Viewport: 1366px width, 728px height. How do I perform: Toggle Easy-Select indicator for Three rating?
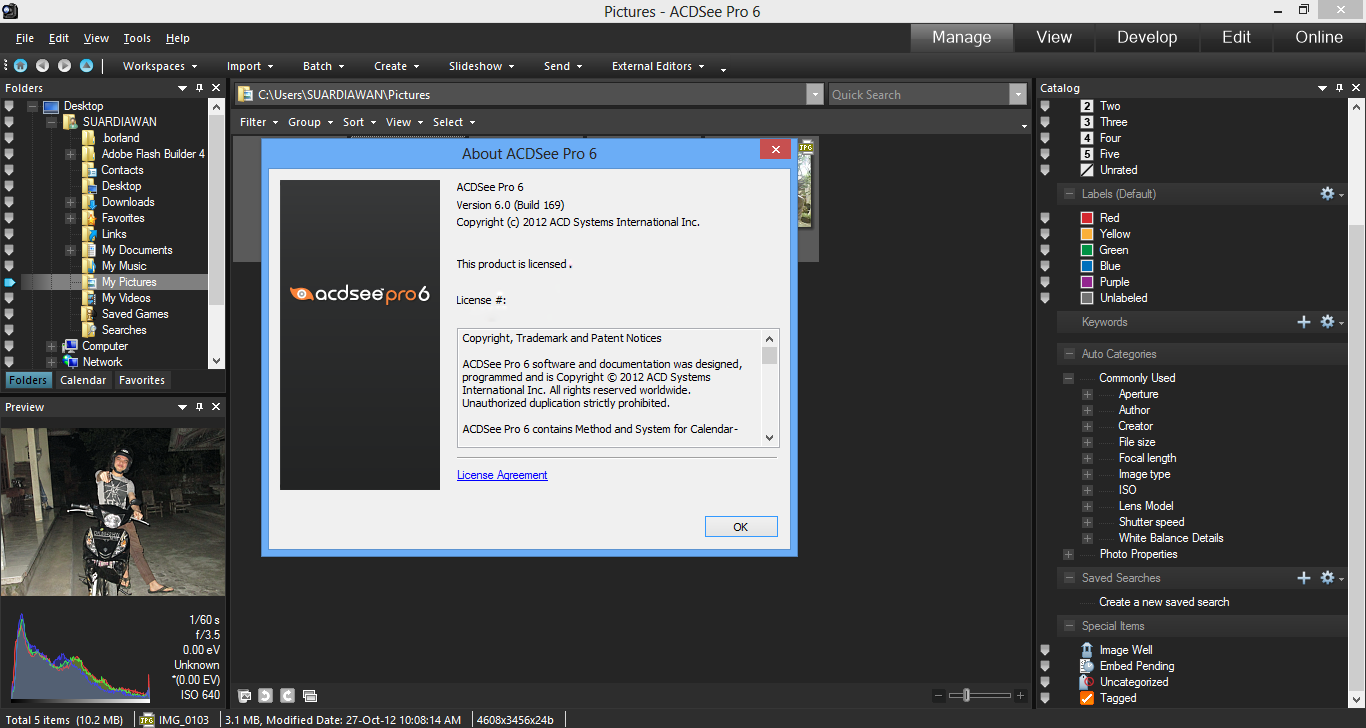coord(1045,122)
